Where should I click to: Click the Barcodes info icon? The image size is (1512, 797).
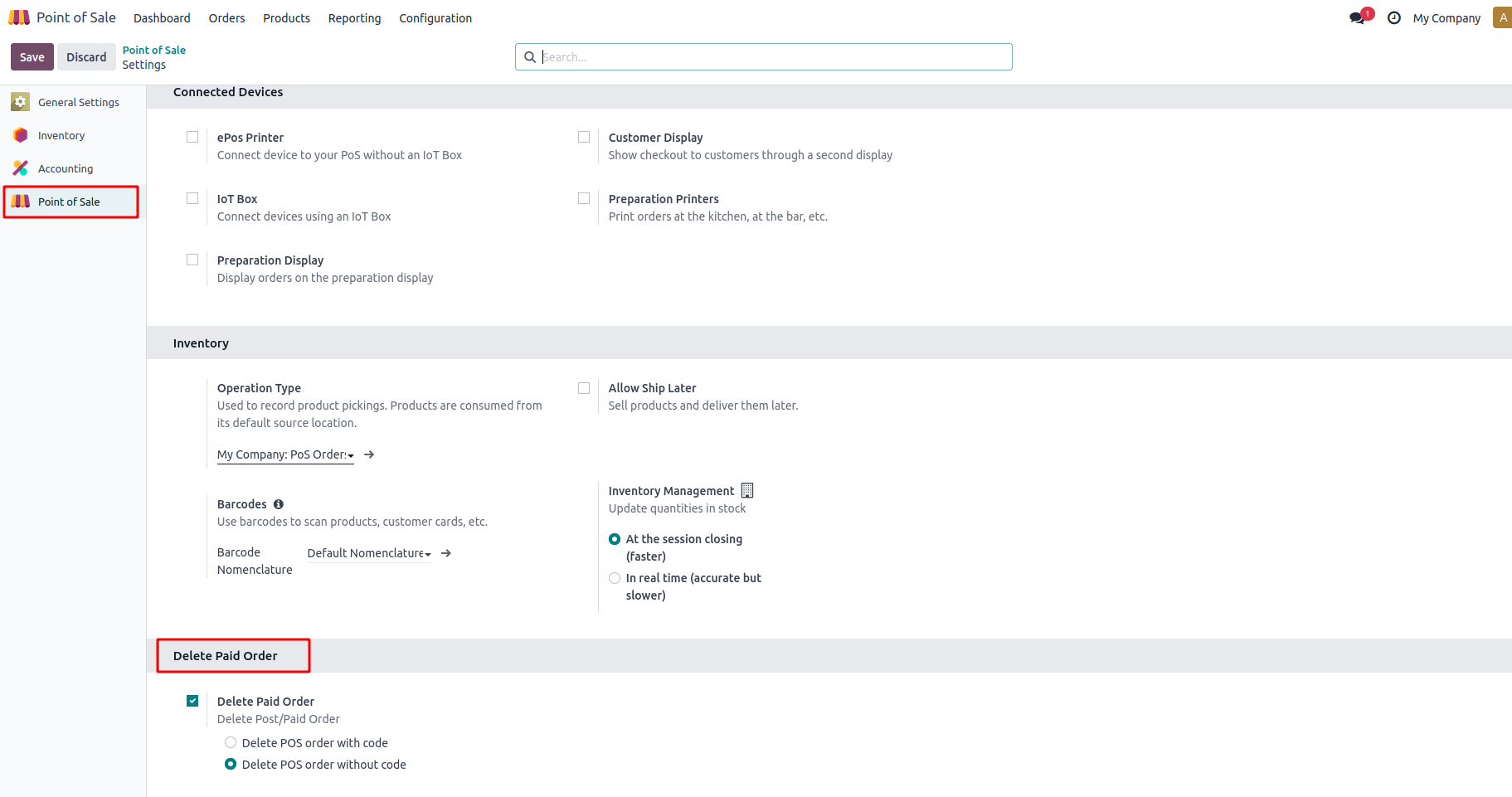(x=279, y=504)
